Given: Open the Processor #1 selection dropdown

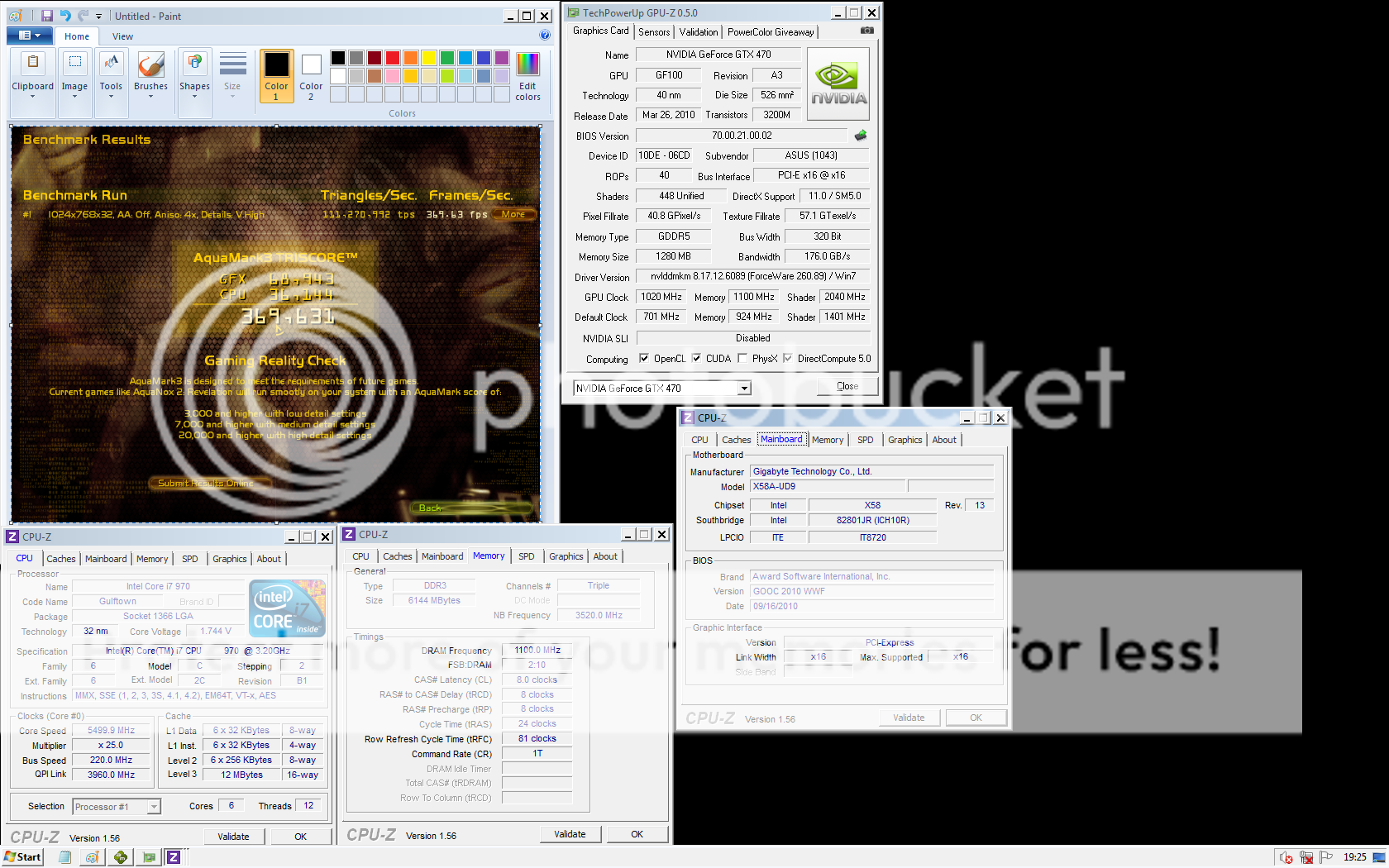Looking at the screenshot, I should click(x=153, y=807).
